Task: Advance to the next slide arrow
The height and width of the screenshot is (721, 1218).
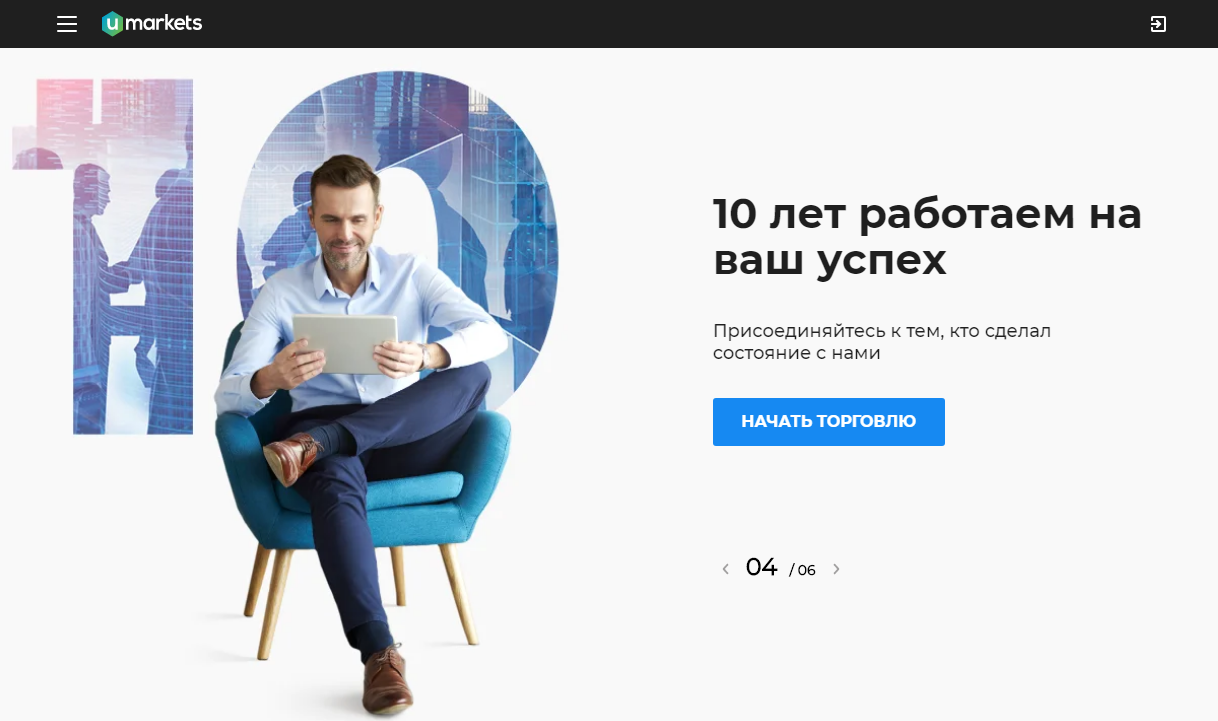Action: point(836,569)
